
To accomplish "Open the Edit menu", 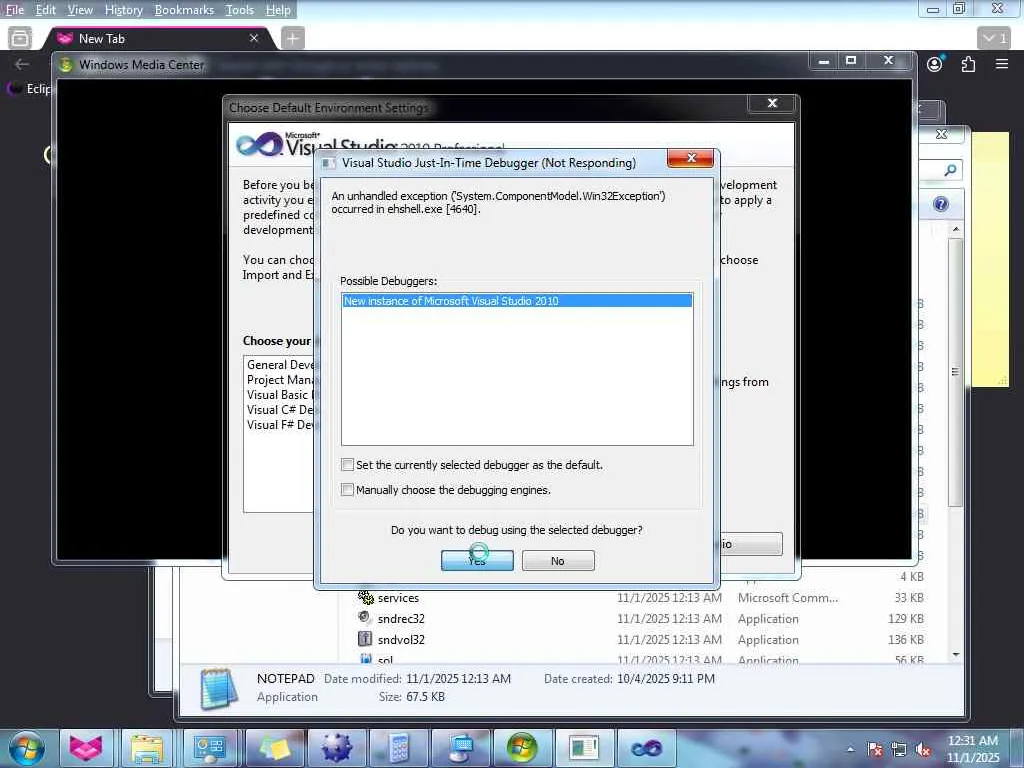I will coord(45,10).
